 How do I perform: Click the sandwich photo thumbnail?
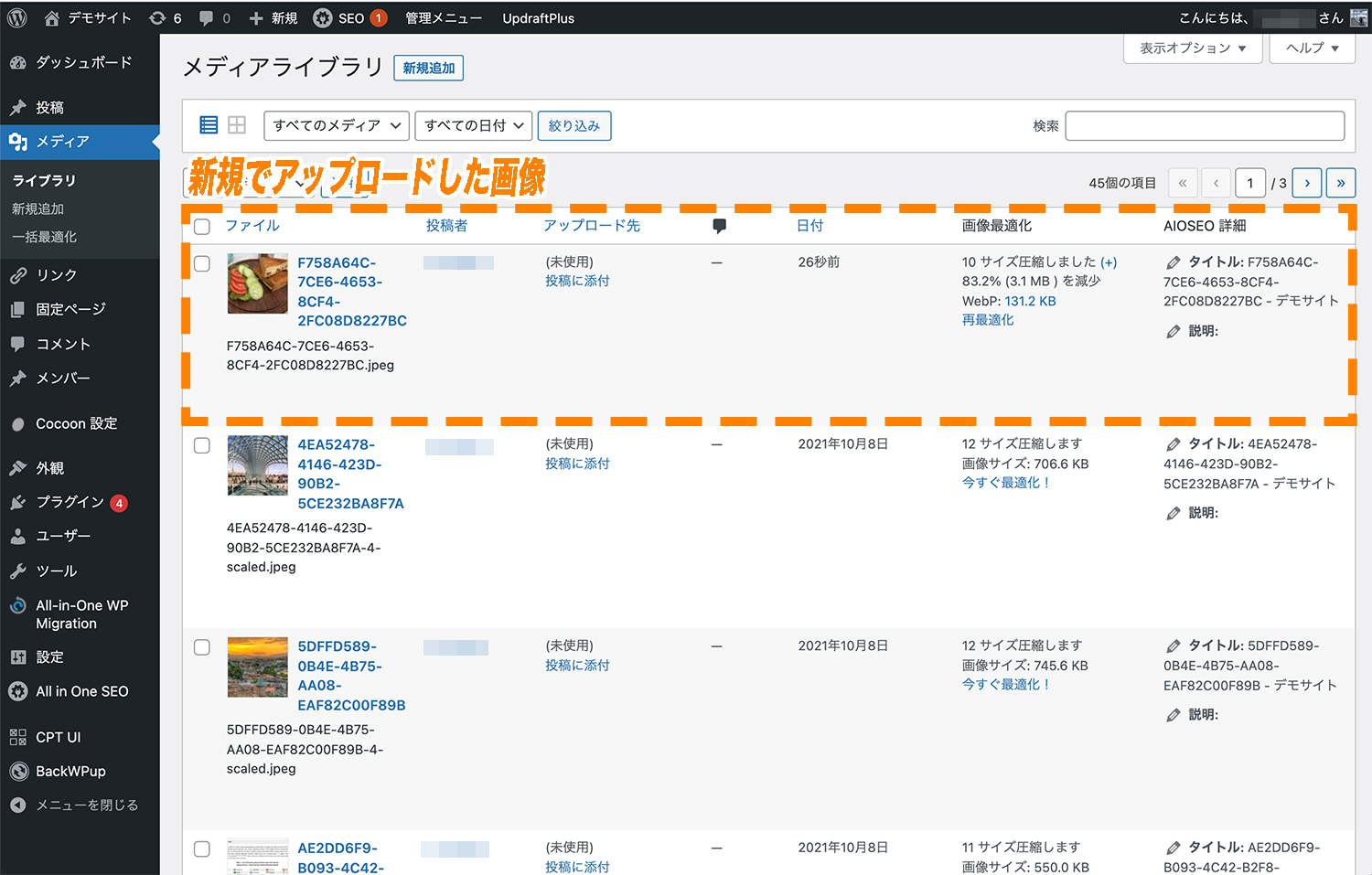[257, 283]
